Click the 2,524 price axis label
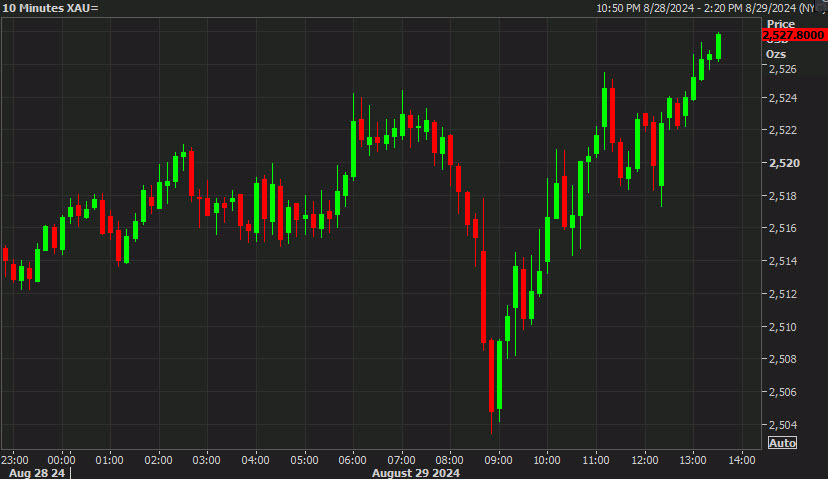 pos(783,98)
